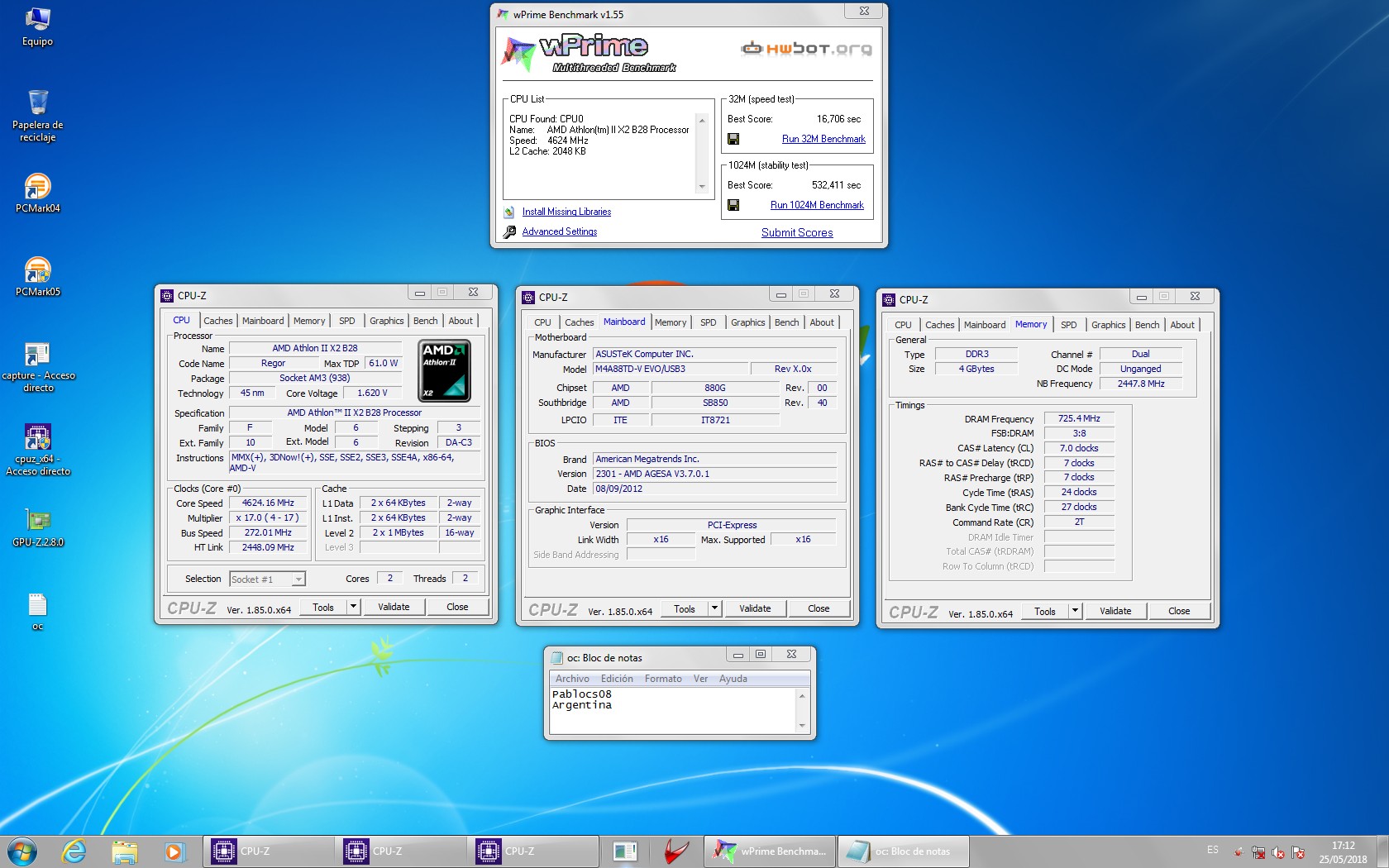Viewport: 1389px width, 868px height.
Task: Click Validate button in left CPU-Z
Action: [394, 607]
